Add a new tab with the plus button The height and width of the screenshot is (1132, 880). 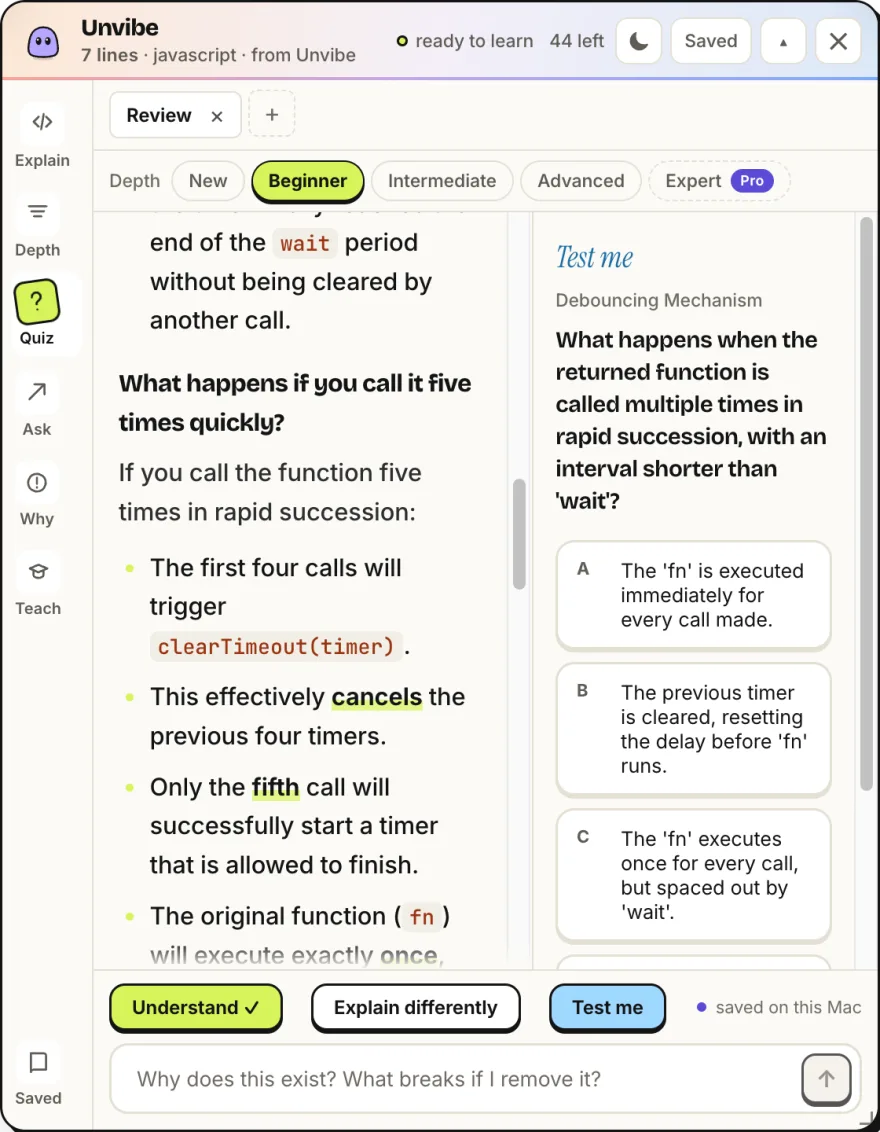(271, 114)
